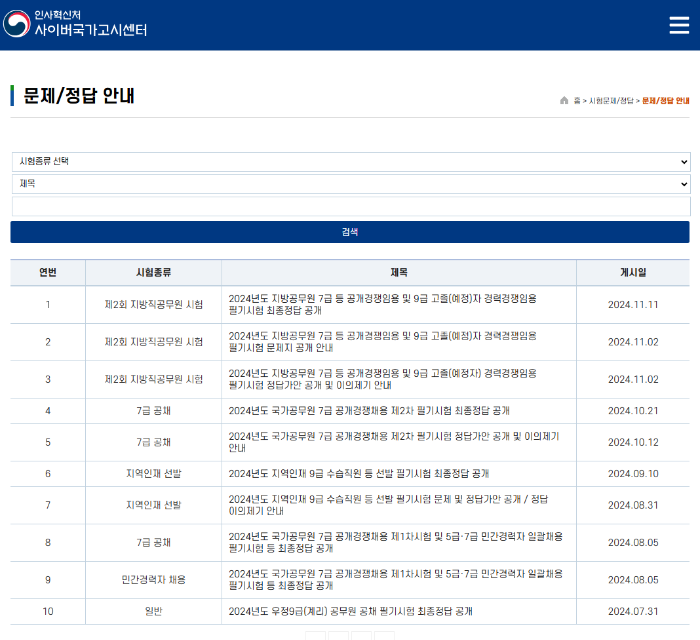Click 민간경력자 채용 cell in row 9
Screen dimensions: 700x640
pos(154,580)
